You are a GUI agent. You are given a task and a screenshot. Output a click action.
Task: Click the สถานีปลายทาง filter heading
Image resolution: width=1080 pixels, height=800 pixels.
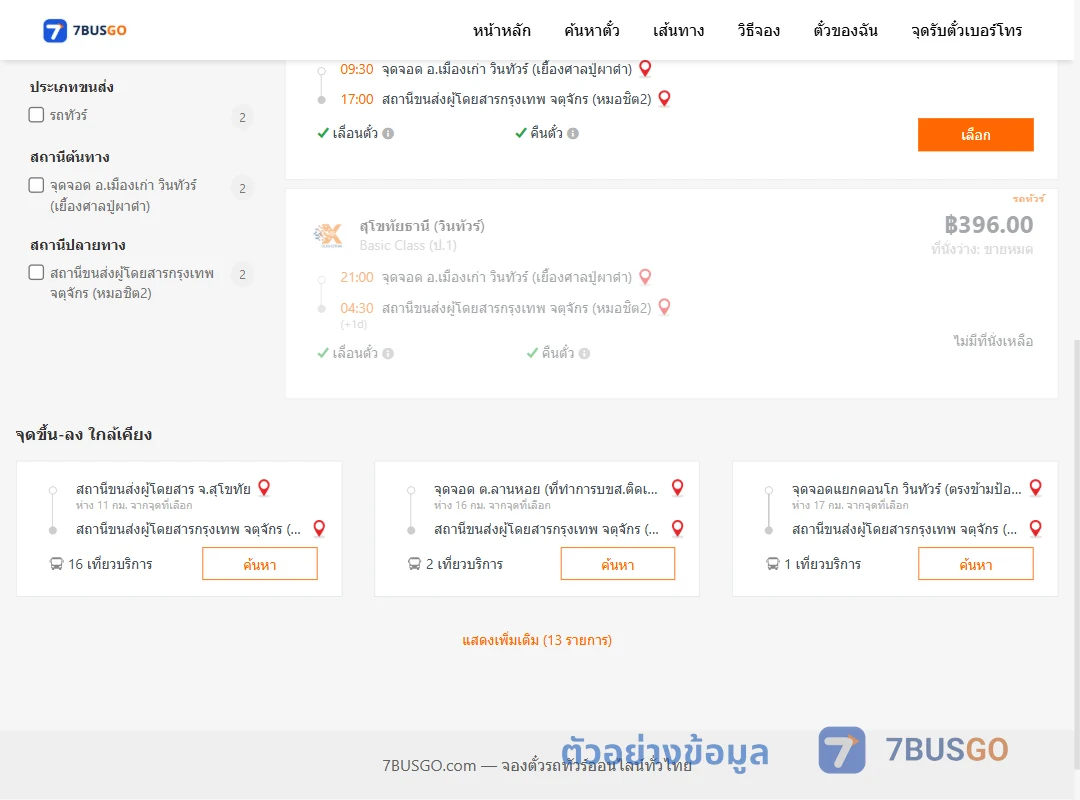tap(77, 245)
